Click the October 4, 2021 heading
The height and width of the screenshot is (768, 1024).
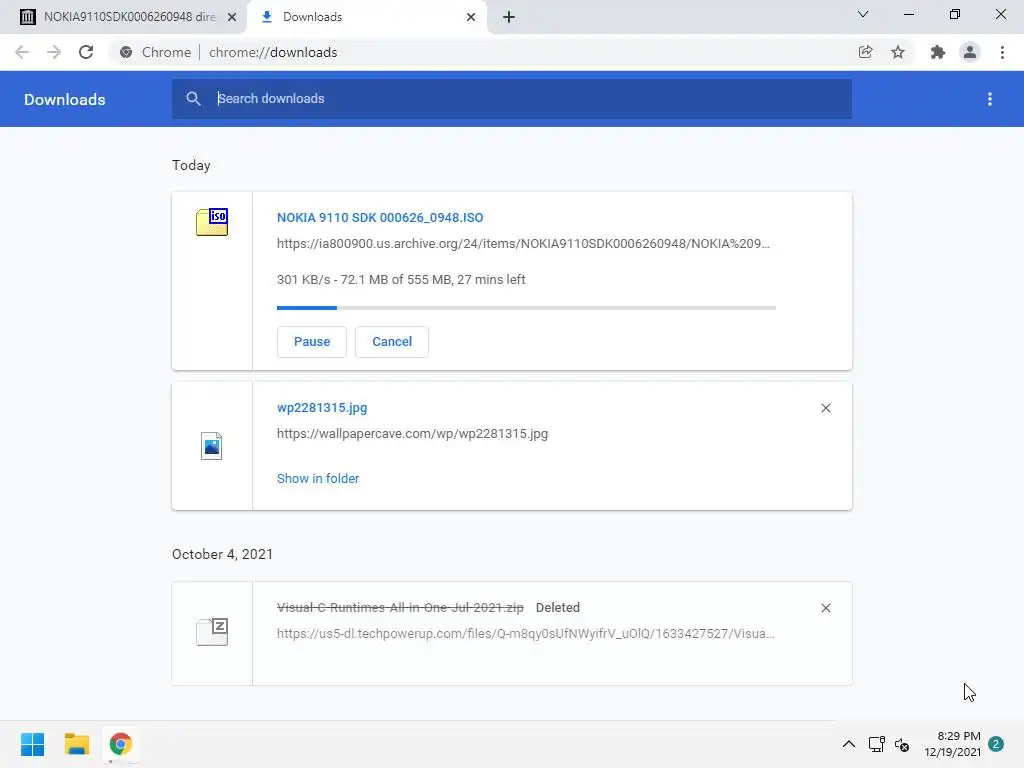click(x=223, y=554)
